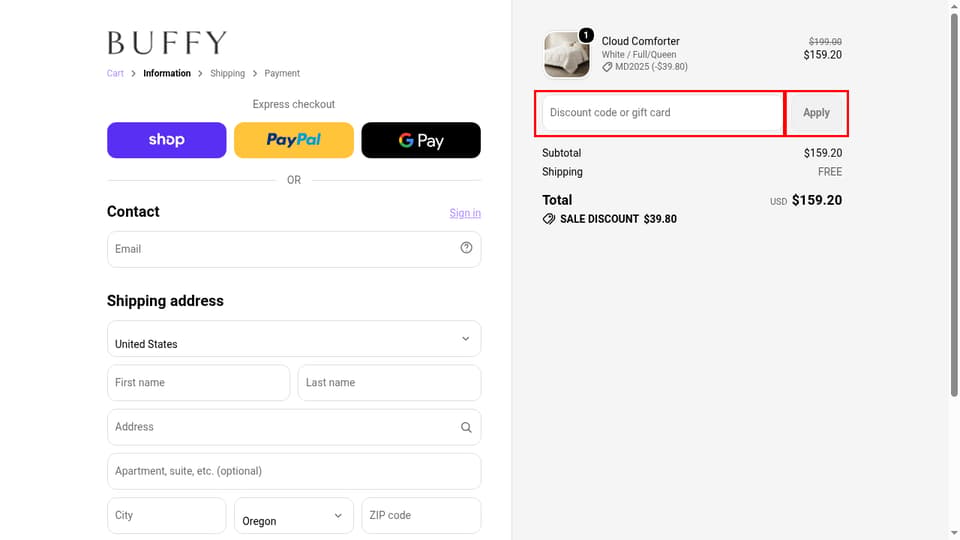
Task: Click the FREE shipping value
Action: [830, 172]
